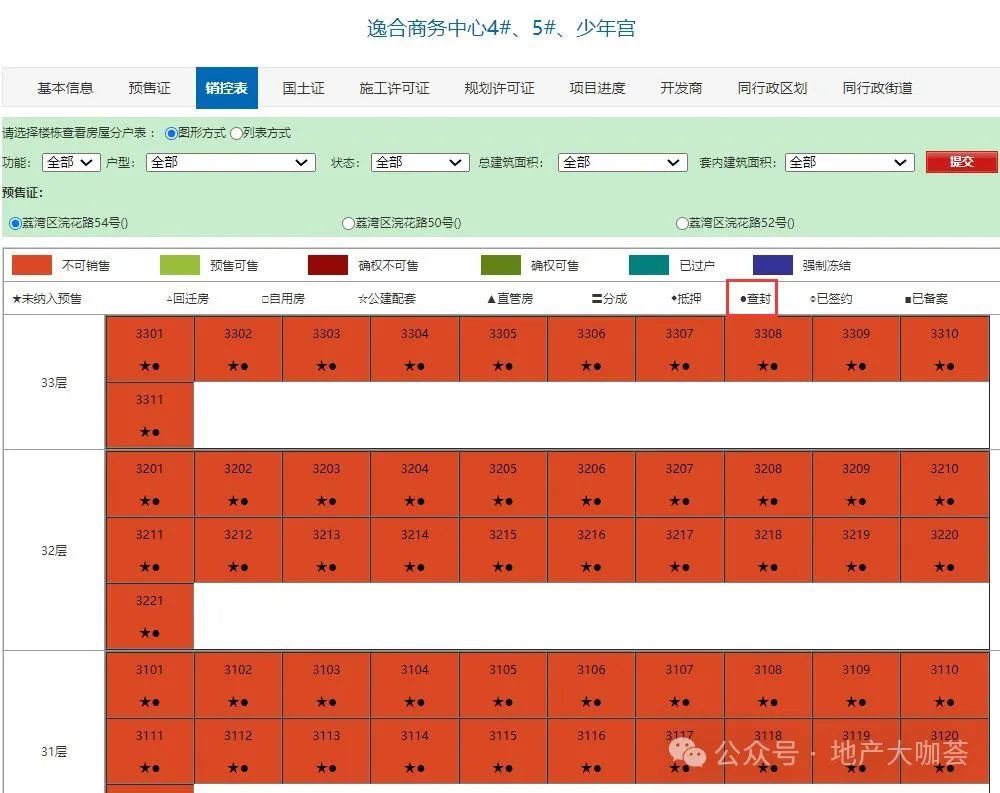This screenshot has width=1000, height=793.
Task: Switch to 同行政区划 tab
Action: pos(772,88)
